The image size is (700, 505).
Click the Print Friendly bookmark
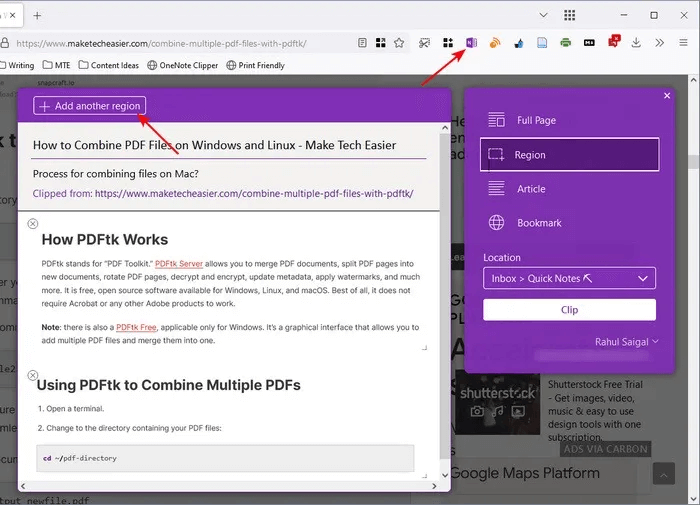[x=255, y=65]
